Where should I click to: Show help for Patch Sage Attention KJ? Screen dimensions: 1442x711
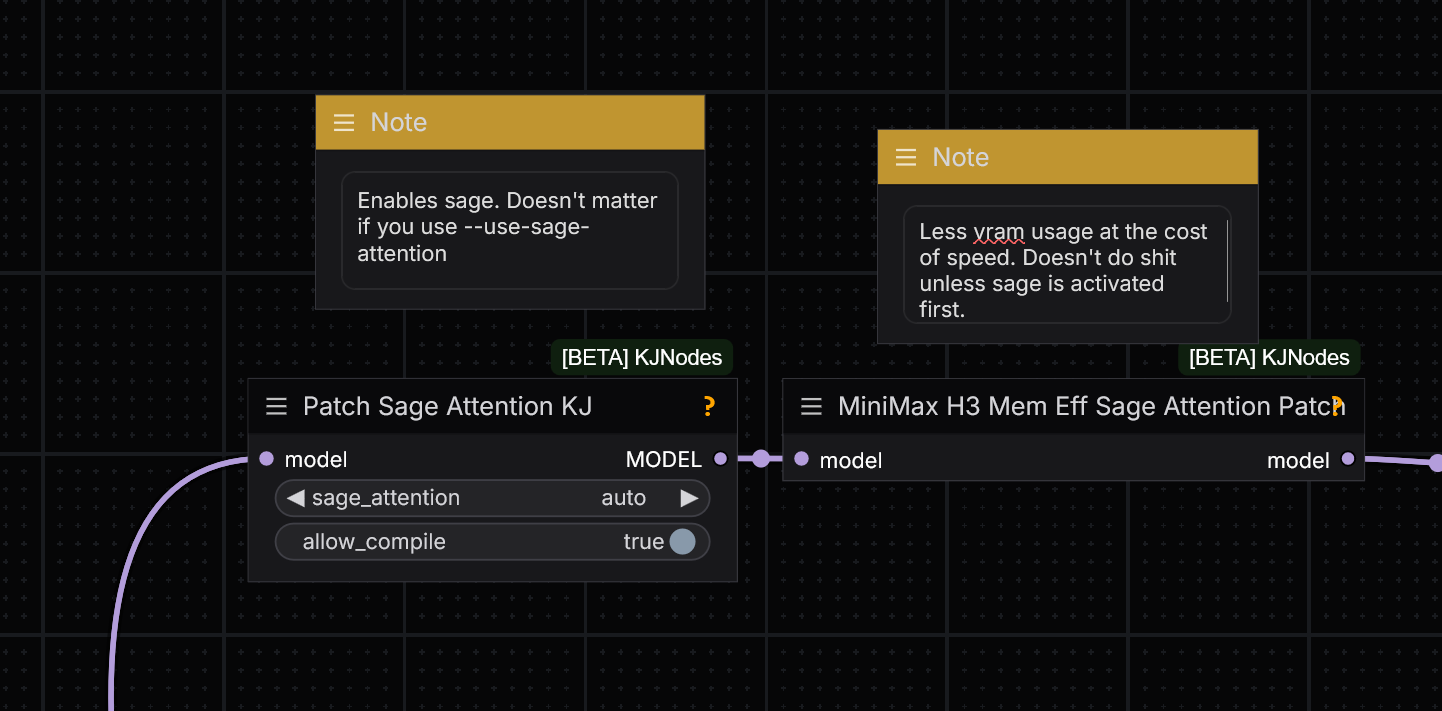709,406
